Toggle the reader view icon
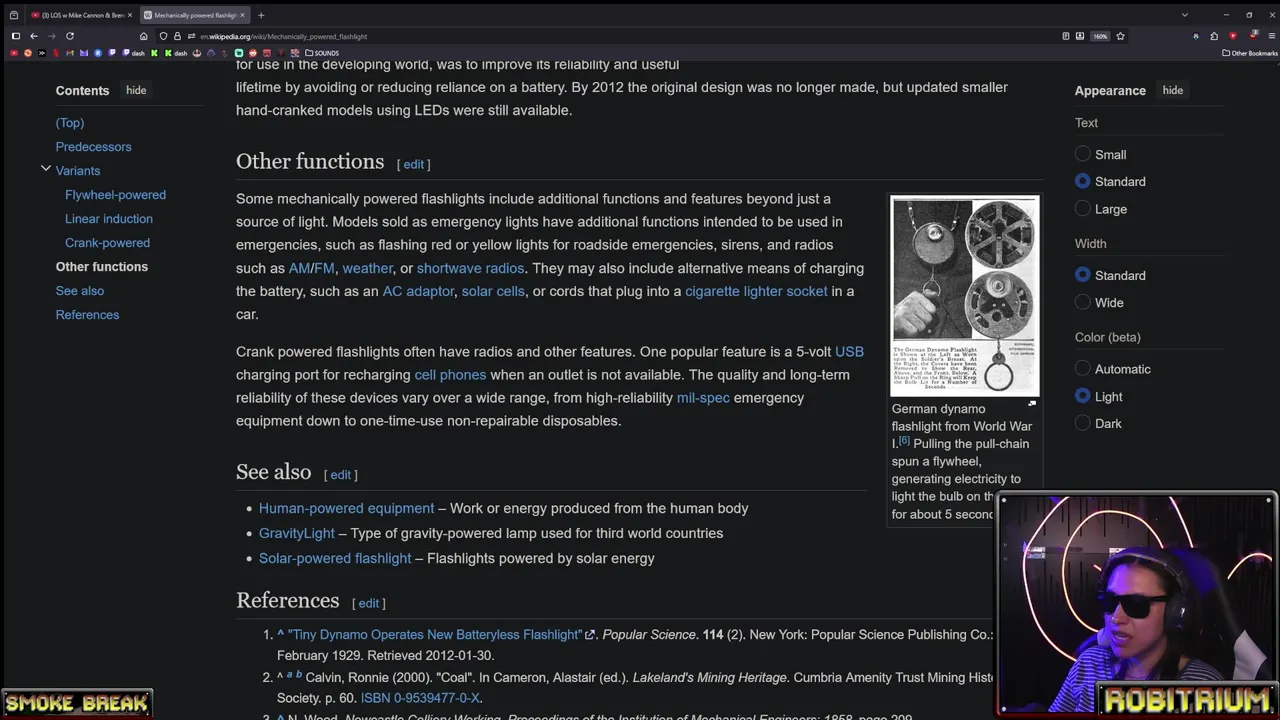Screen dimensions: 1280x720 pos(1066,36)
